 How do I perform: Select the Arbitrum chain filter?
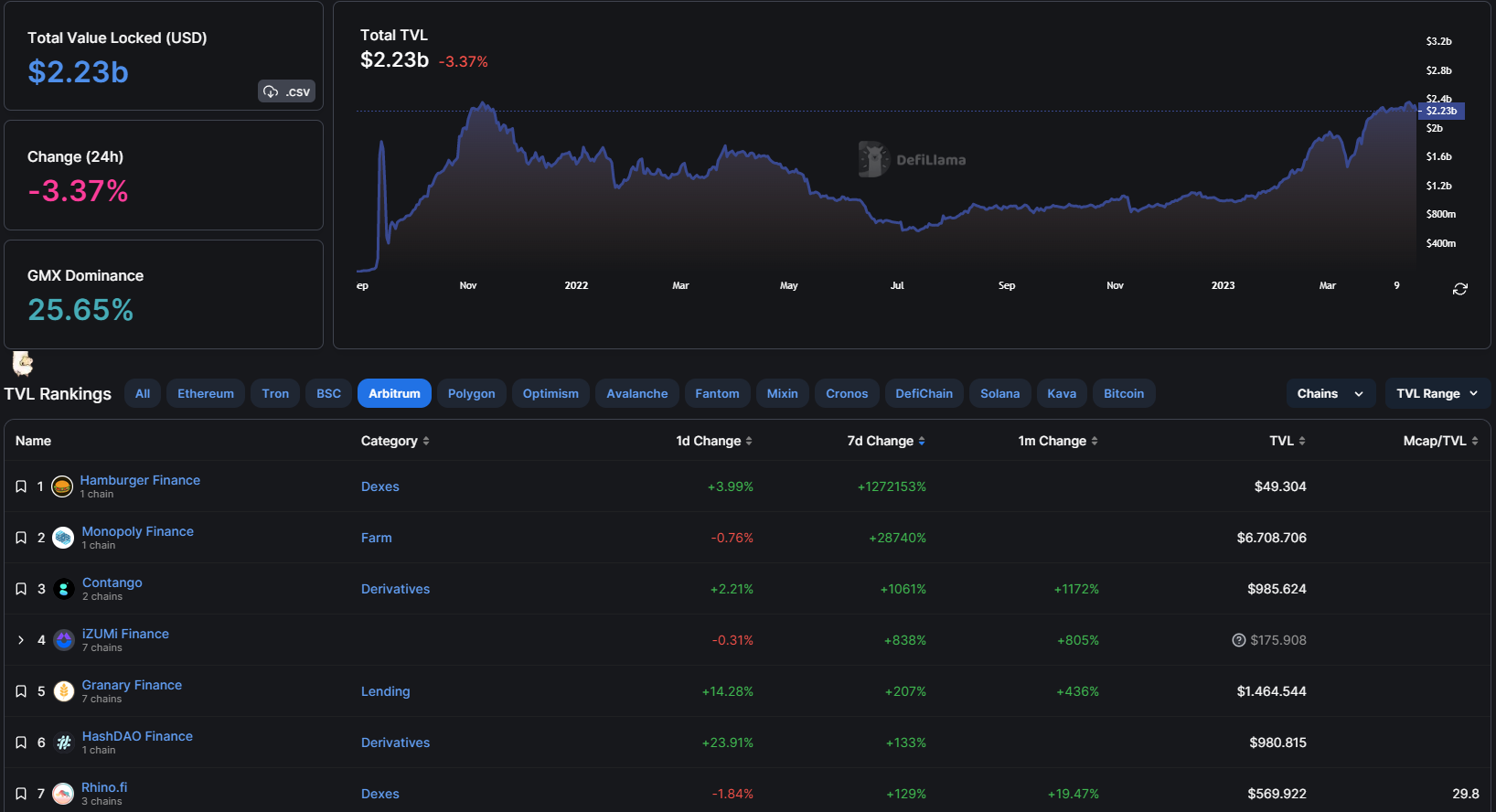[x=394, y=393]
